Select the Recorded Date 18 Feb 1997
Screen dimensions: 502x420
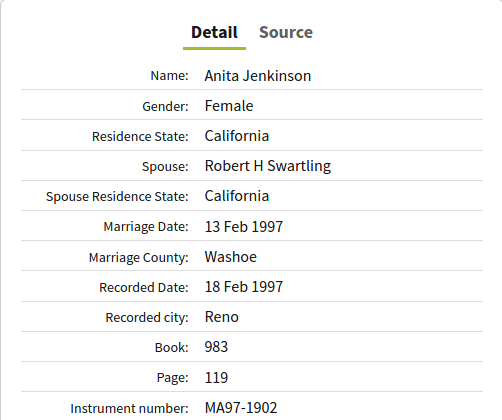(244, 287)
